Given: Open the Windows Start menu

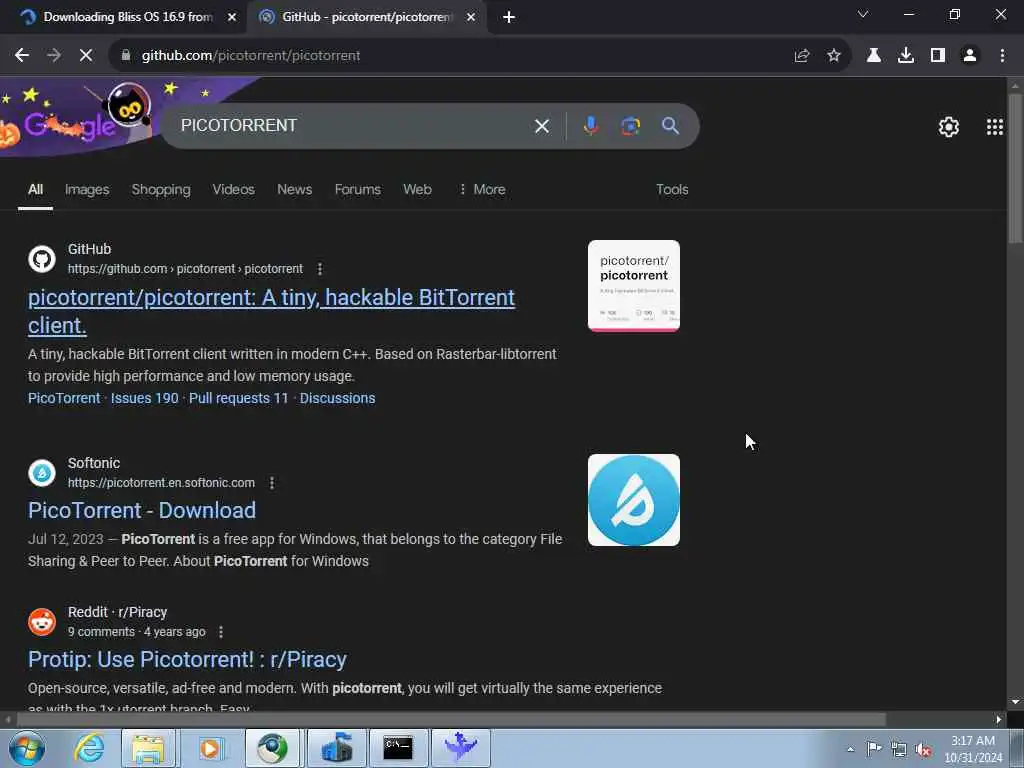Looking at the screenshot, I should [27, 748].
